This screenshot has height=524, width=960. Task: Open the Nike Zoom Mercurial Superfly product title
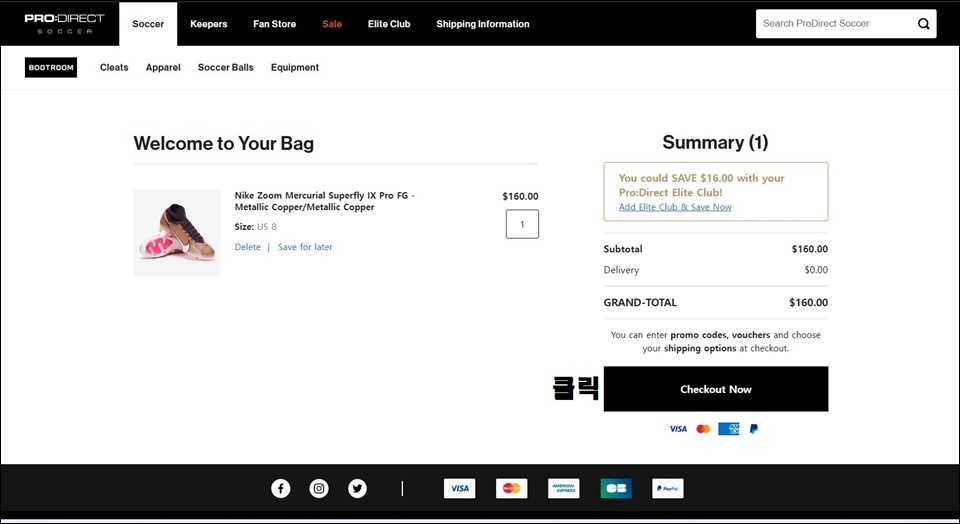(324, 201)
